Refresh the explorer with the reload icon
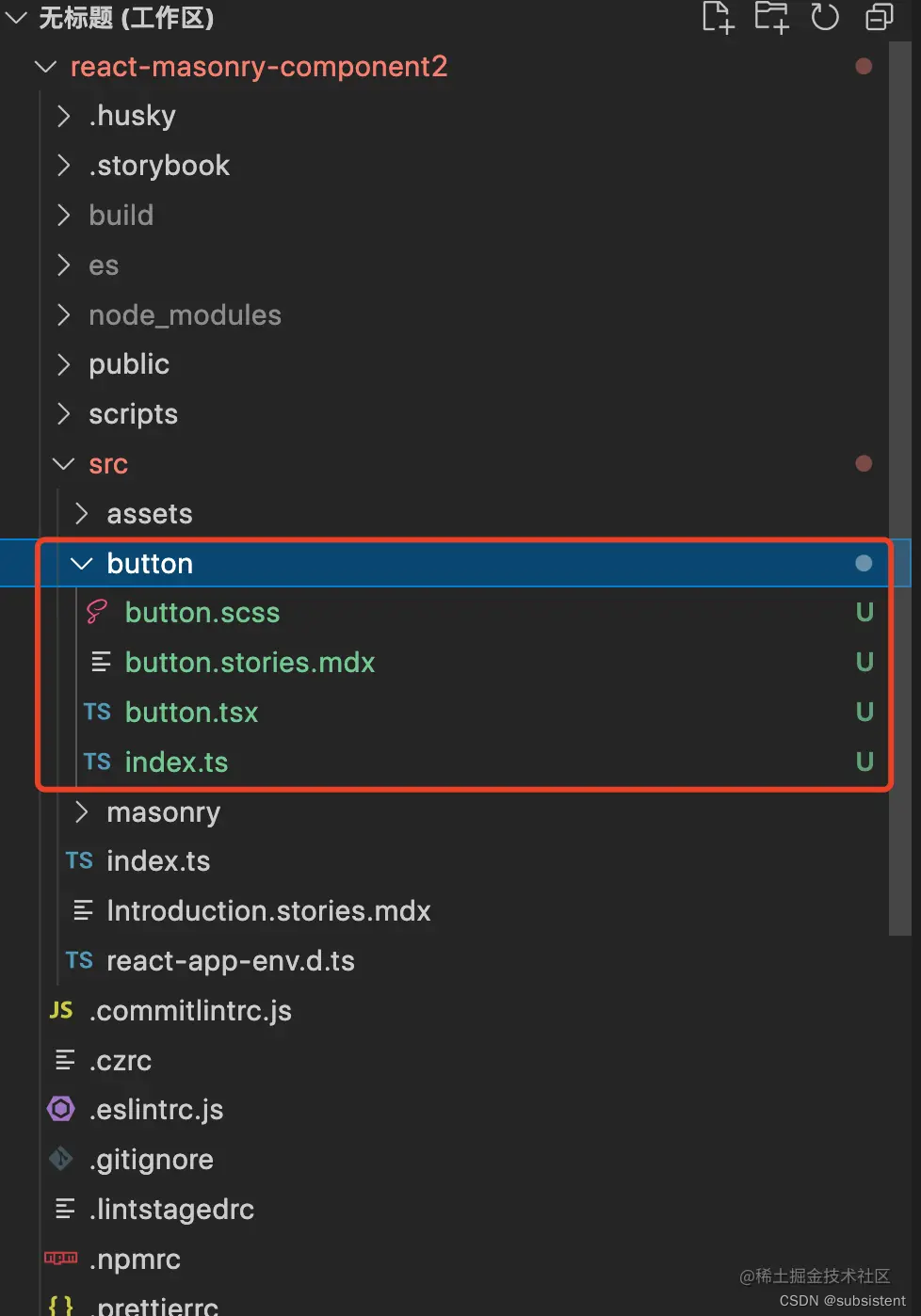This screenshot has height=1316, width=921. coord(825,17)
